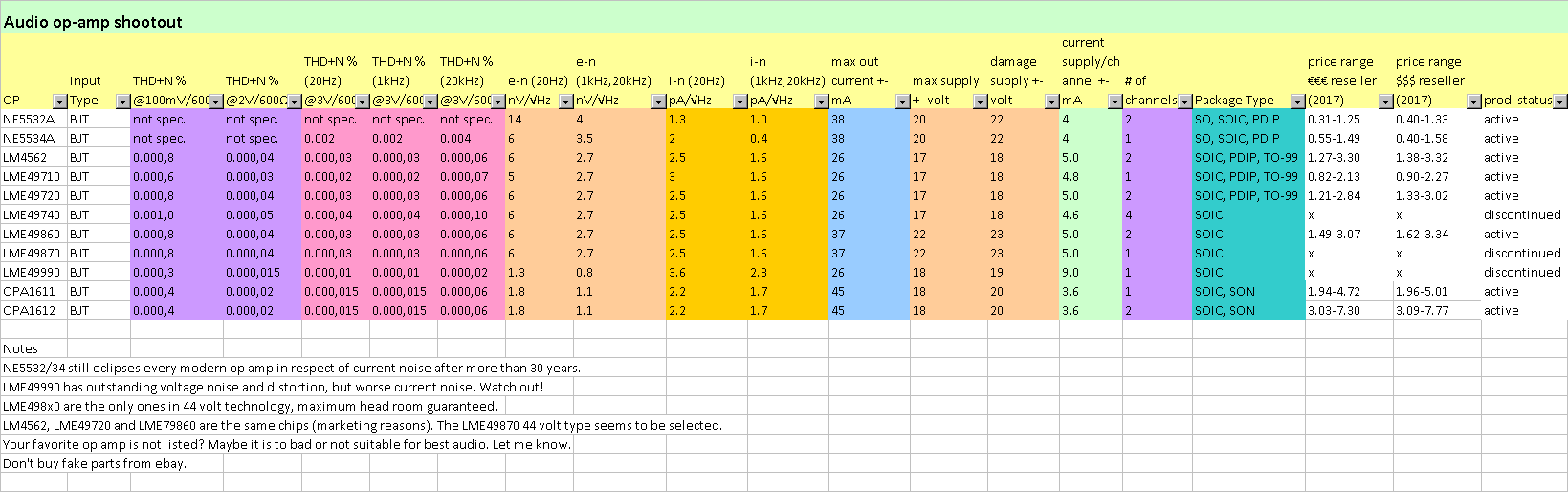Select the THD+N value '0.000,10'
Screen dimensions: 1568x492
tap(471, 215)
